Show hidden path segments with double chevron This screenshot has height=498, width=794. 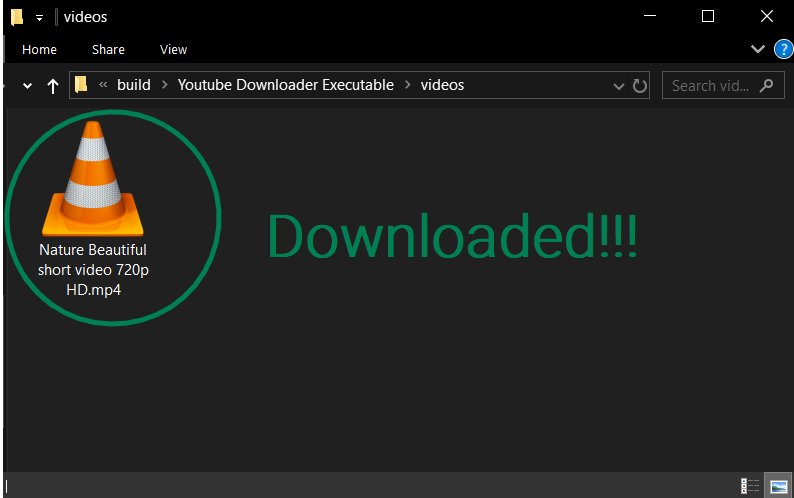103,85
